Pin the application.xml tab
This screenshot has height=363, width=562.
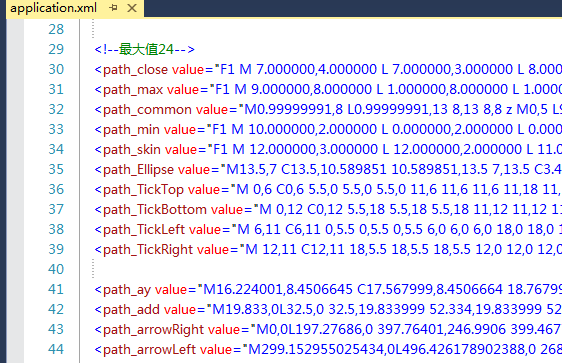coord(113,8)
